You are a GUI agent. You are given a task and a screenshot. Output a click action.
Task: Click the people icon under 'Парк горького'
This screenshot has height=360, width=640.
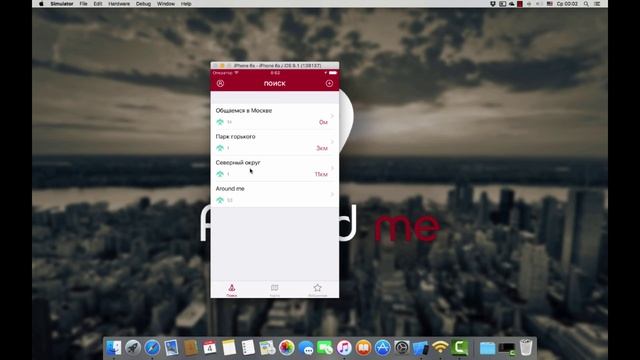tap(220, 148)
